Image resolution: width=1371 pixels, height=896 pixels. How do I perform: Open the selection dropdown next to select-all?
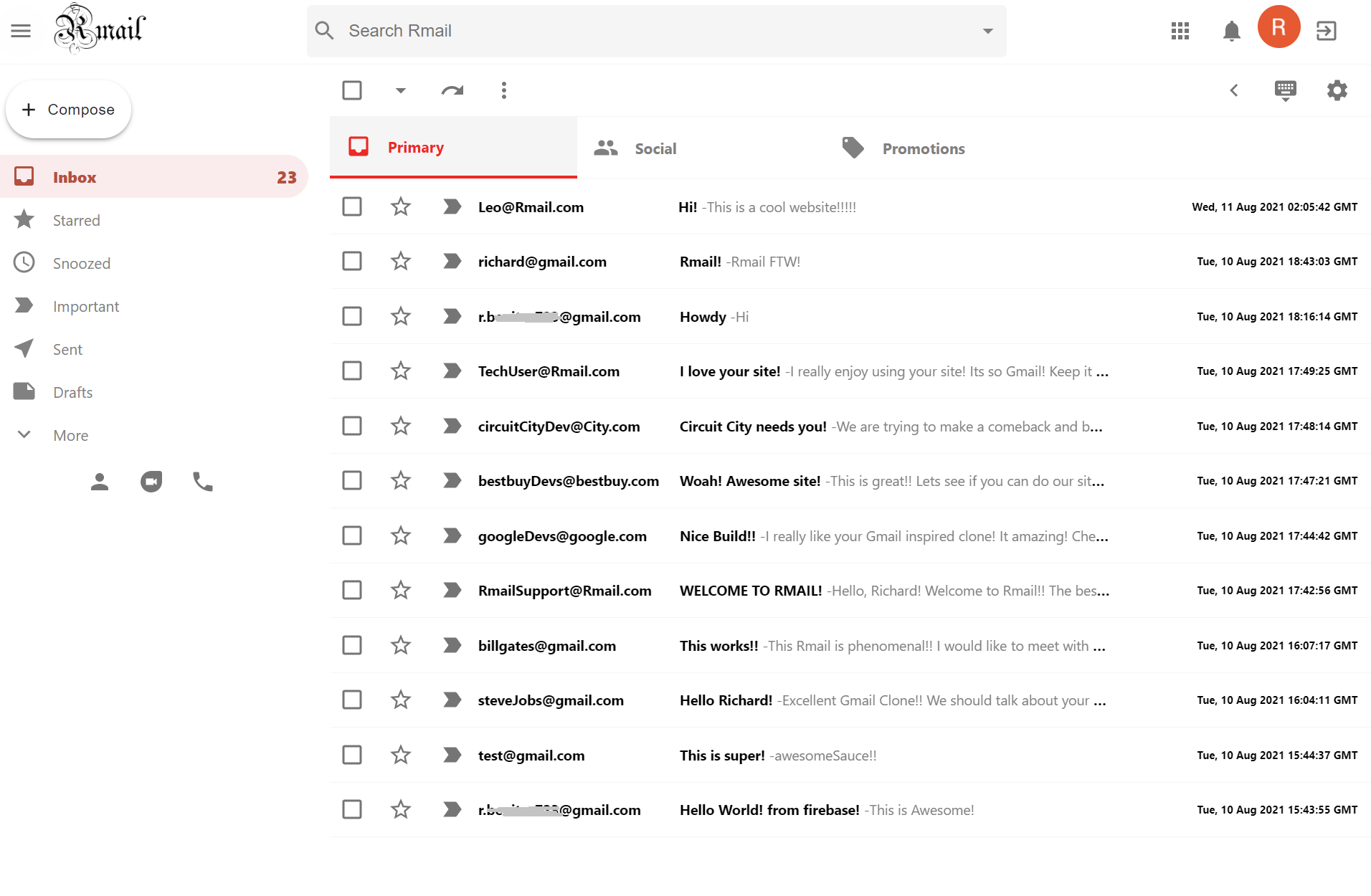click(x=400, y=90)
